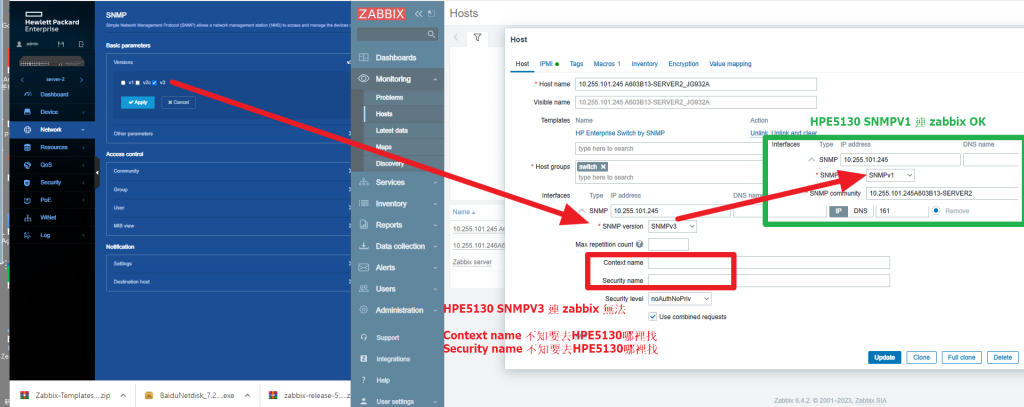This screenshot has height=407, width=1024.
Task: Expand the Community access control row
Action: pyautogui.click(x=228, y=171)
